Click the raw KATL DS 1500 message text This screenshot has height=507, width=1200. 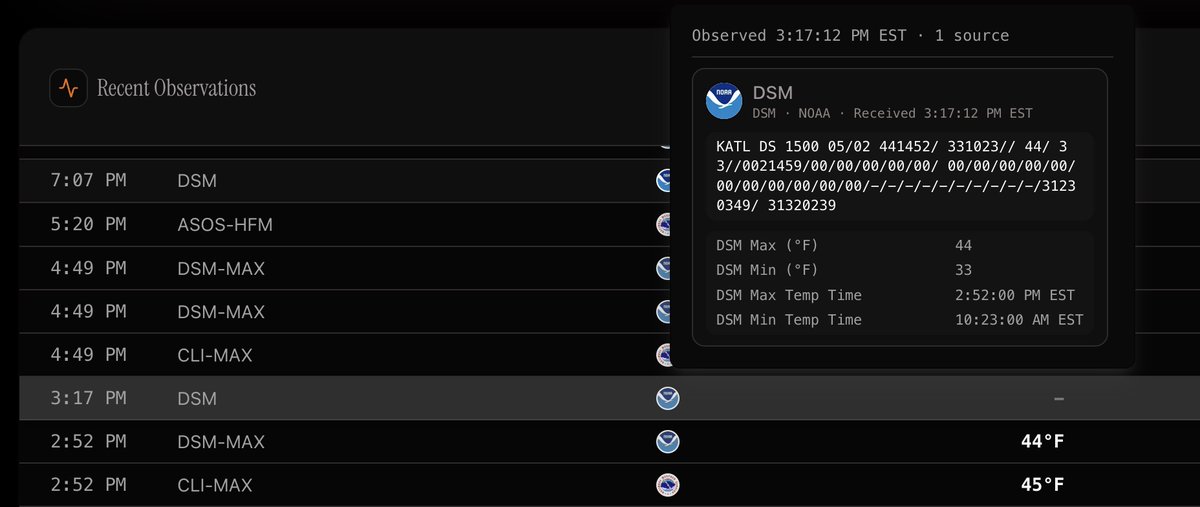coord(896,175)
